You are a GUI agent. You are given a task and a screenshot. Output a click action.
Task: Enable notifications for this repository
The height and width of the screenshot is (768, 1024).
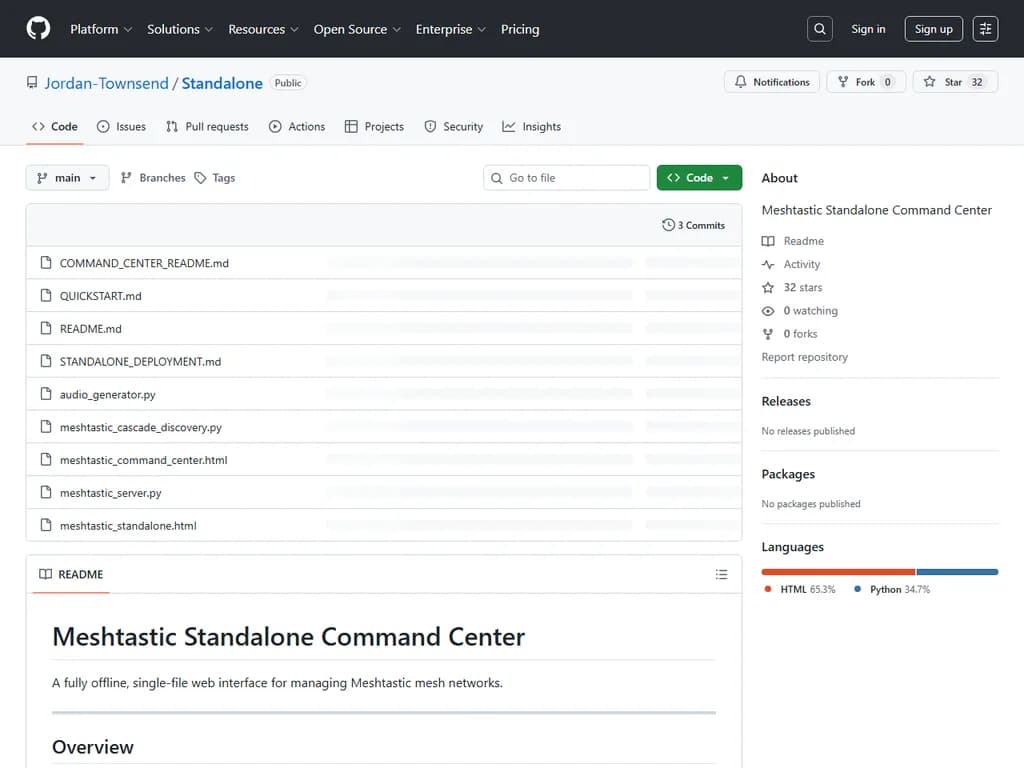pos(771,82)
